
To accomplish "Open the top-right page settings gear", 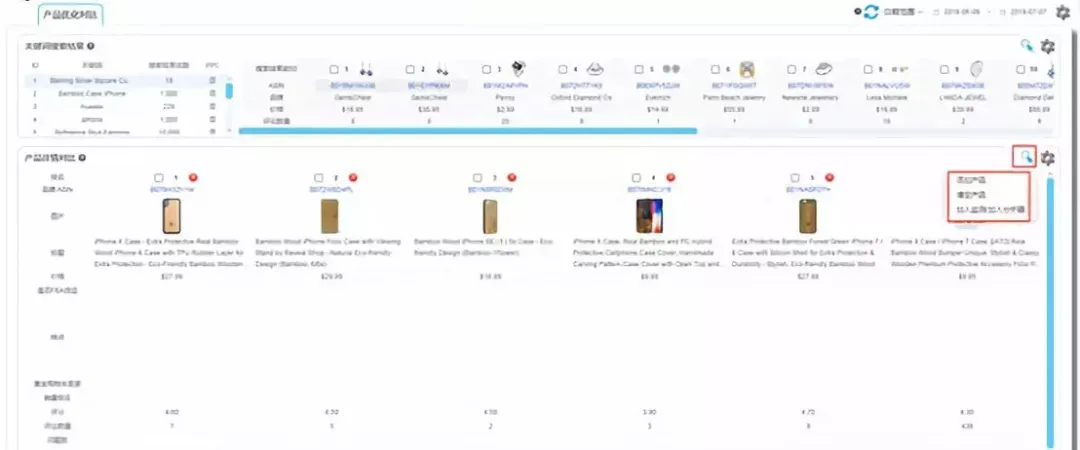I will (x=1063, y=12).
